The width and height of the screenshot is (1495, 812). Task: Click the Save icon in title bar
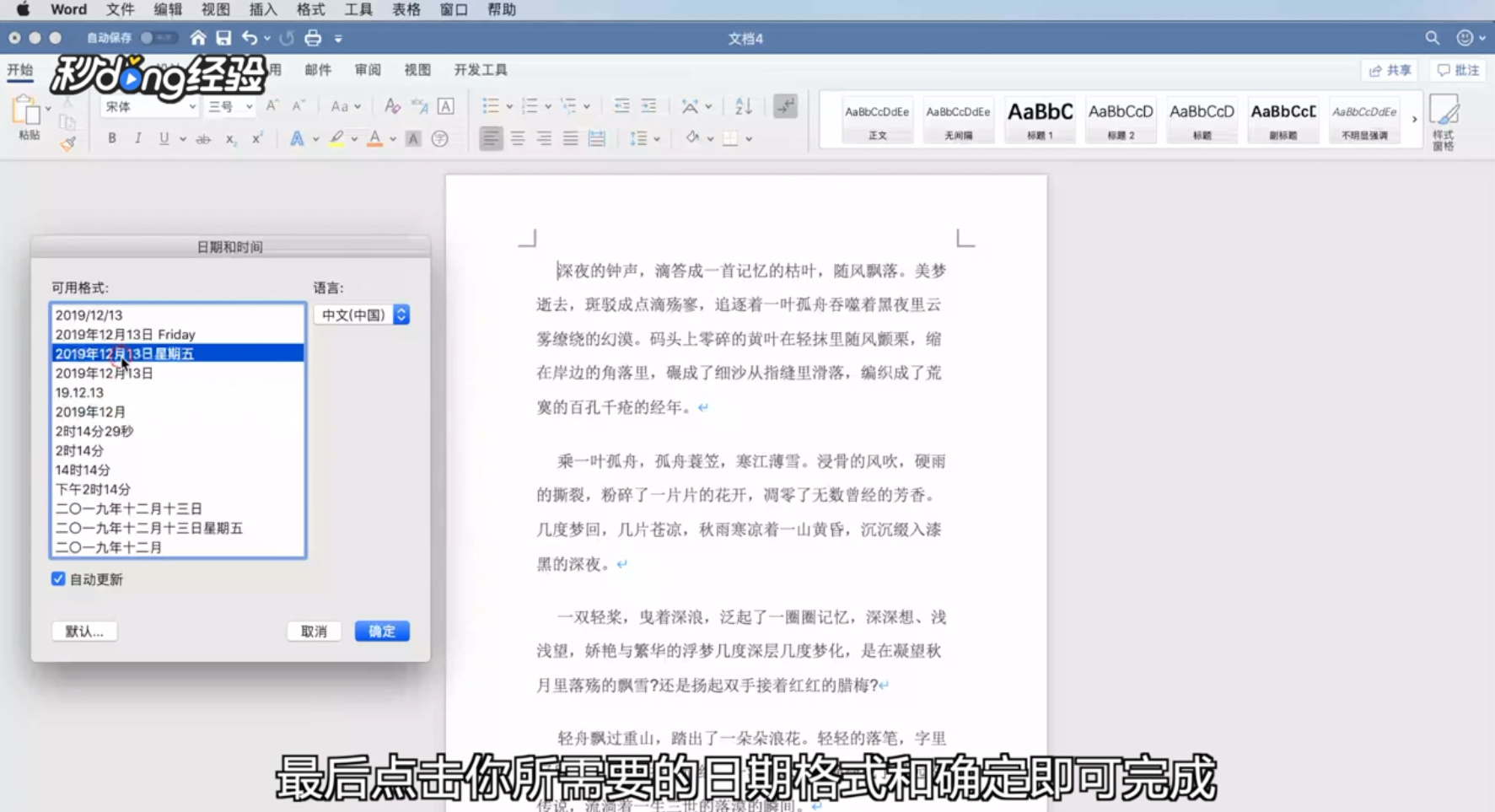223,38
